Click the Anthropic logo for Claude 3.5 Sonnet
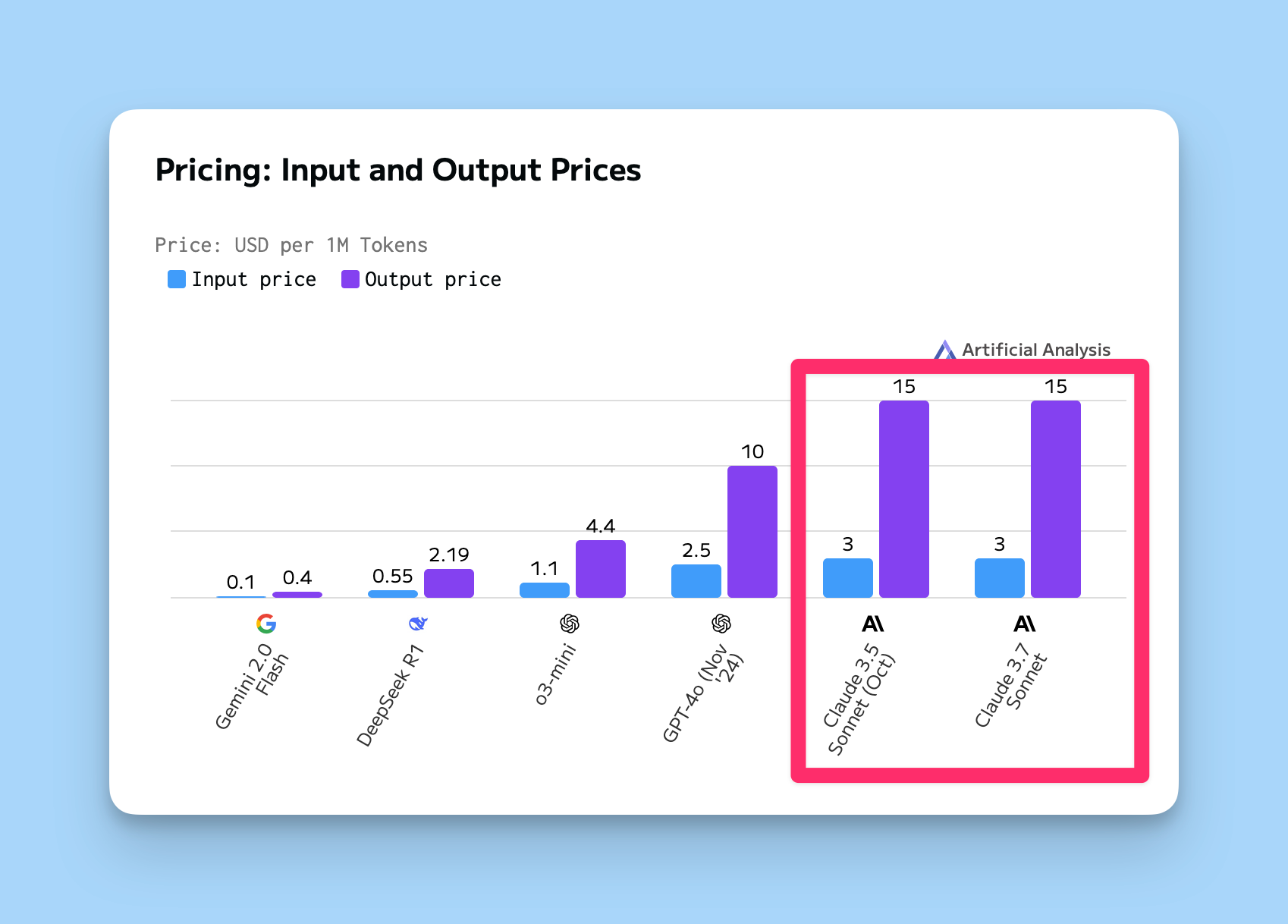 click(x=873, y=624)
